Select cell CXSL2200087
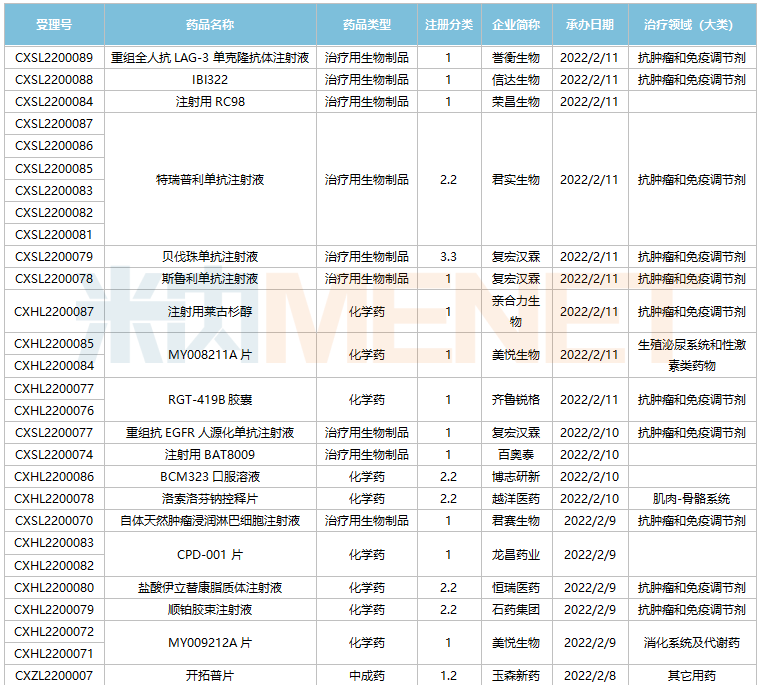The image size is (761, 685). coord(54,124)
